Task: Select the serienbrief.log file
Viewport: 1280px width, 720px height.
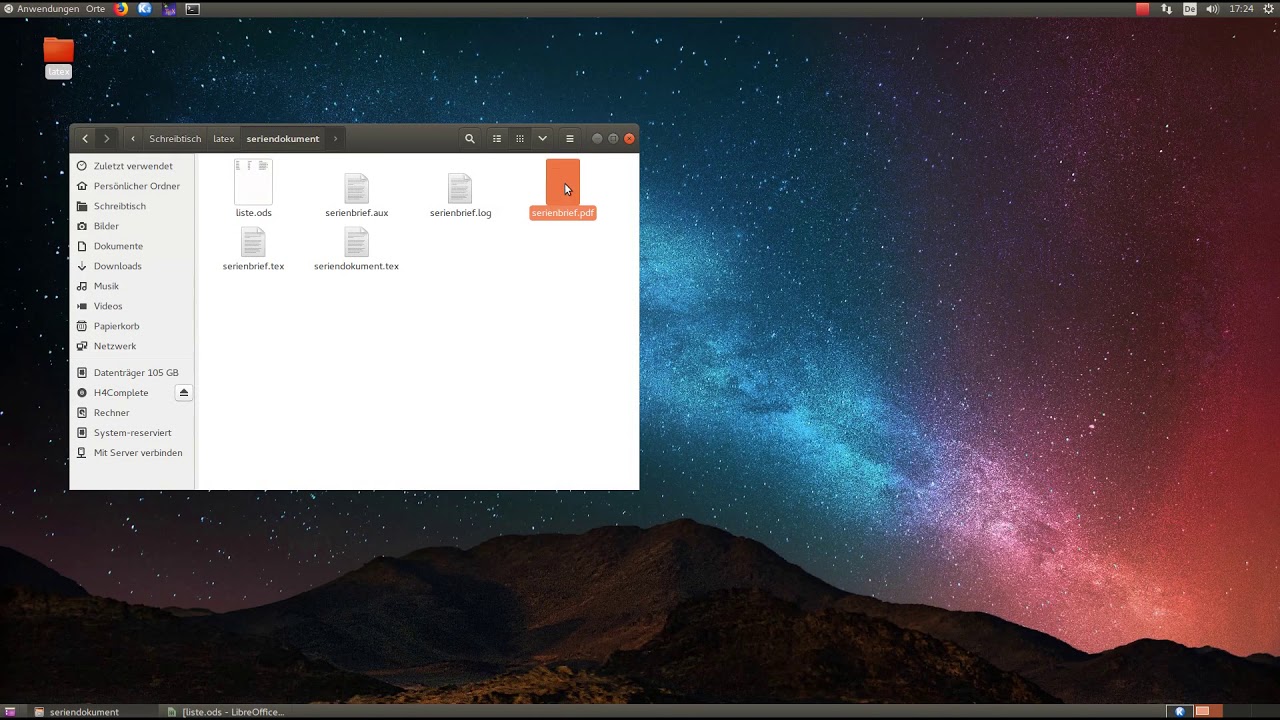Action: point(460,195)
